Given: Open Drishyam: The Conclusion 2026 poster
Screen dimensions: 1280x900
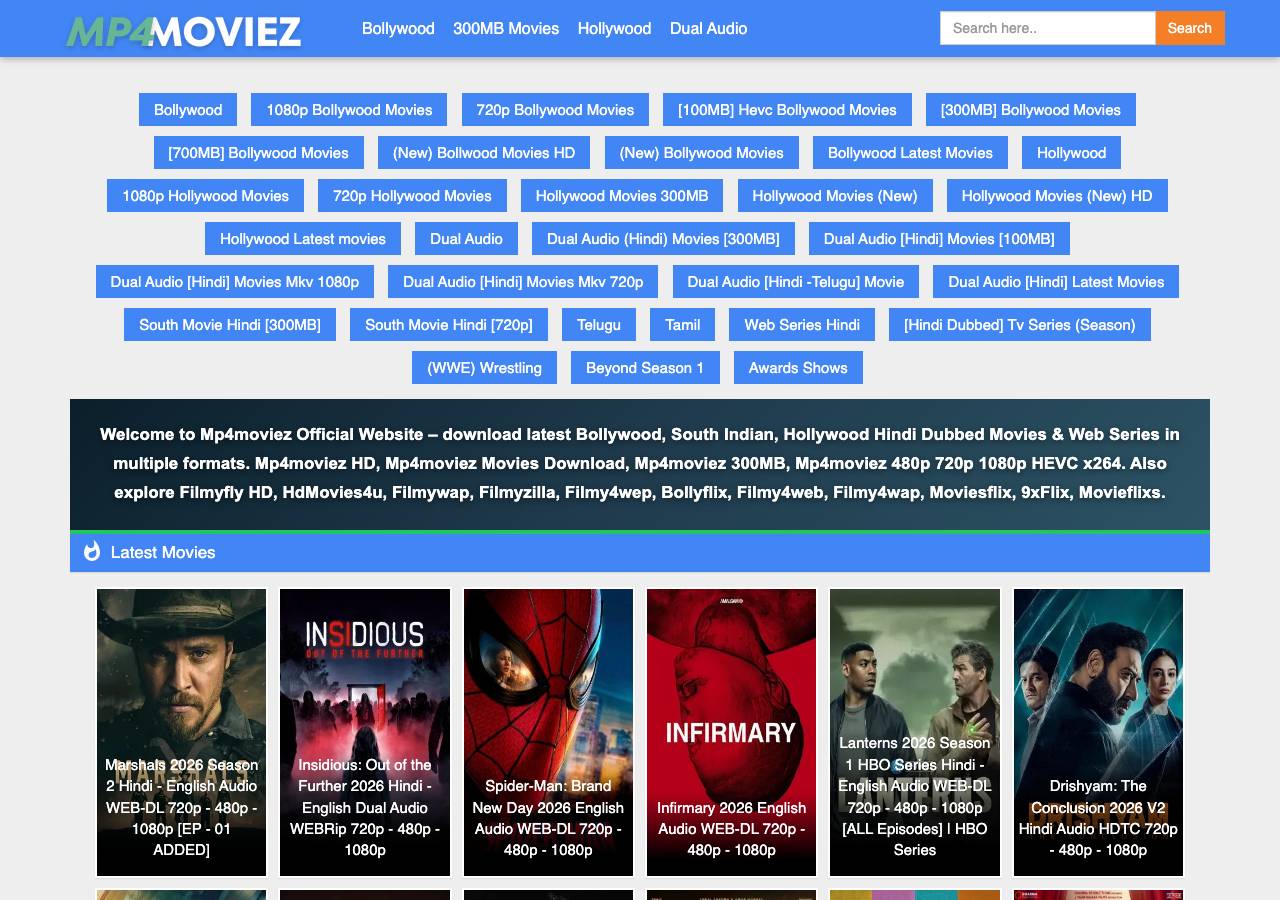Looking at the screenshot, I should click(1098, 732).
